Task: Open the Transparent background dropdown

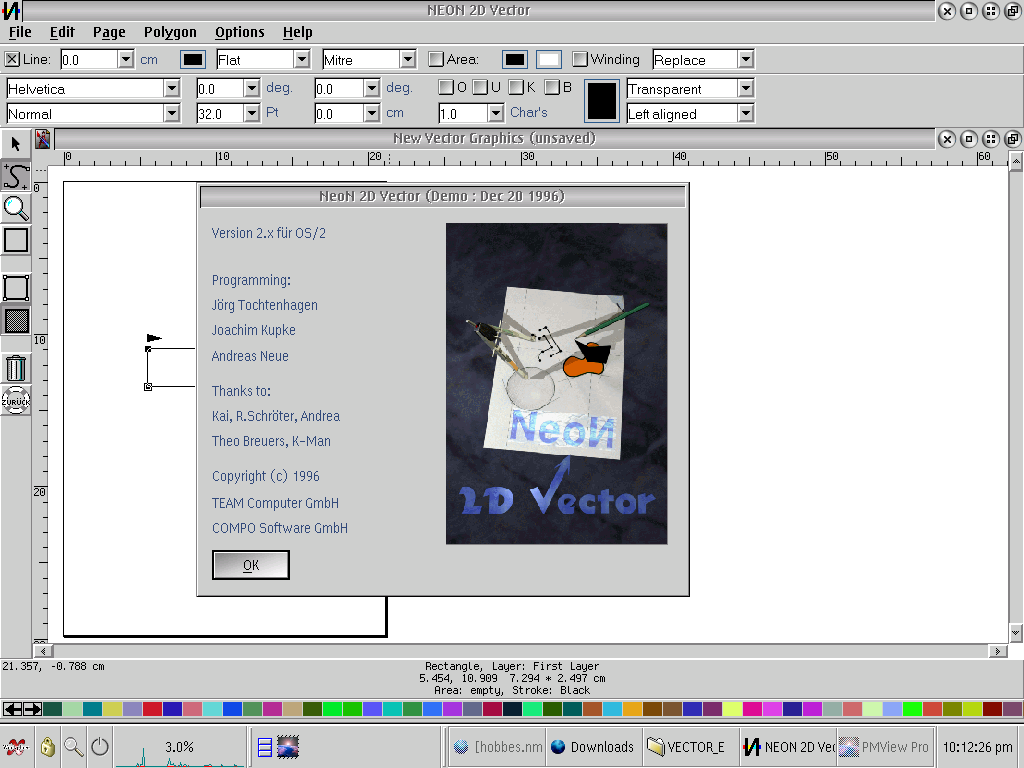Action: point(746,88)
